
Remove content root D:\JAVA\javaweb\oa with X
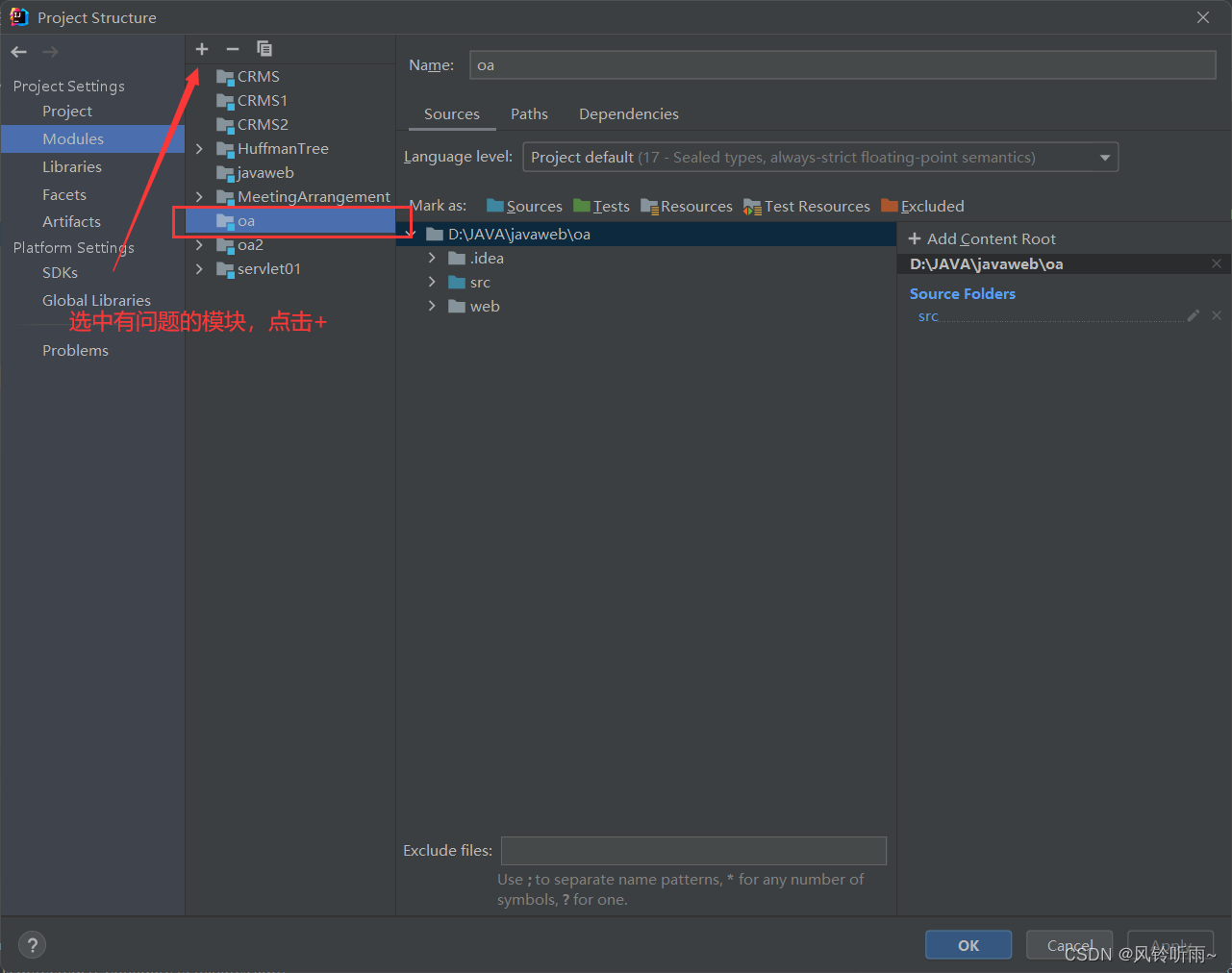1217,263
